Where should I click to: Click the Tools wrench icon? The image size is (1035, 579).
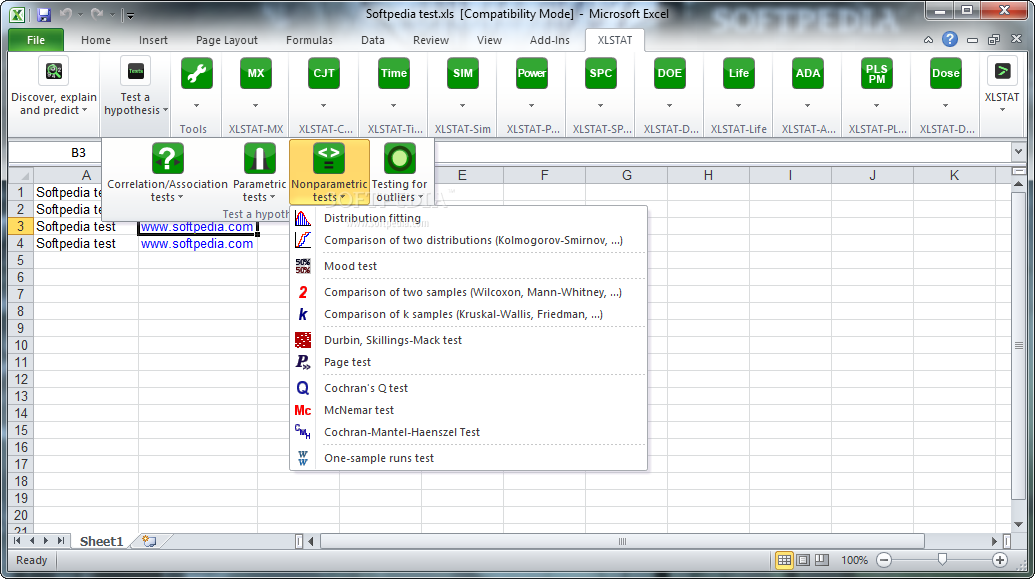(x=197, y=73)
